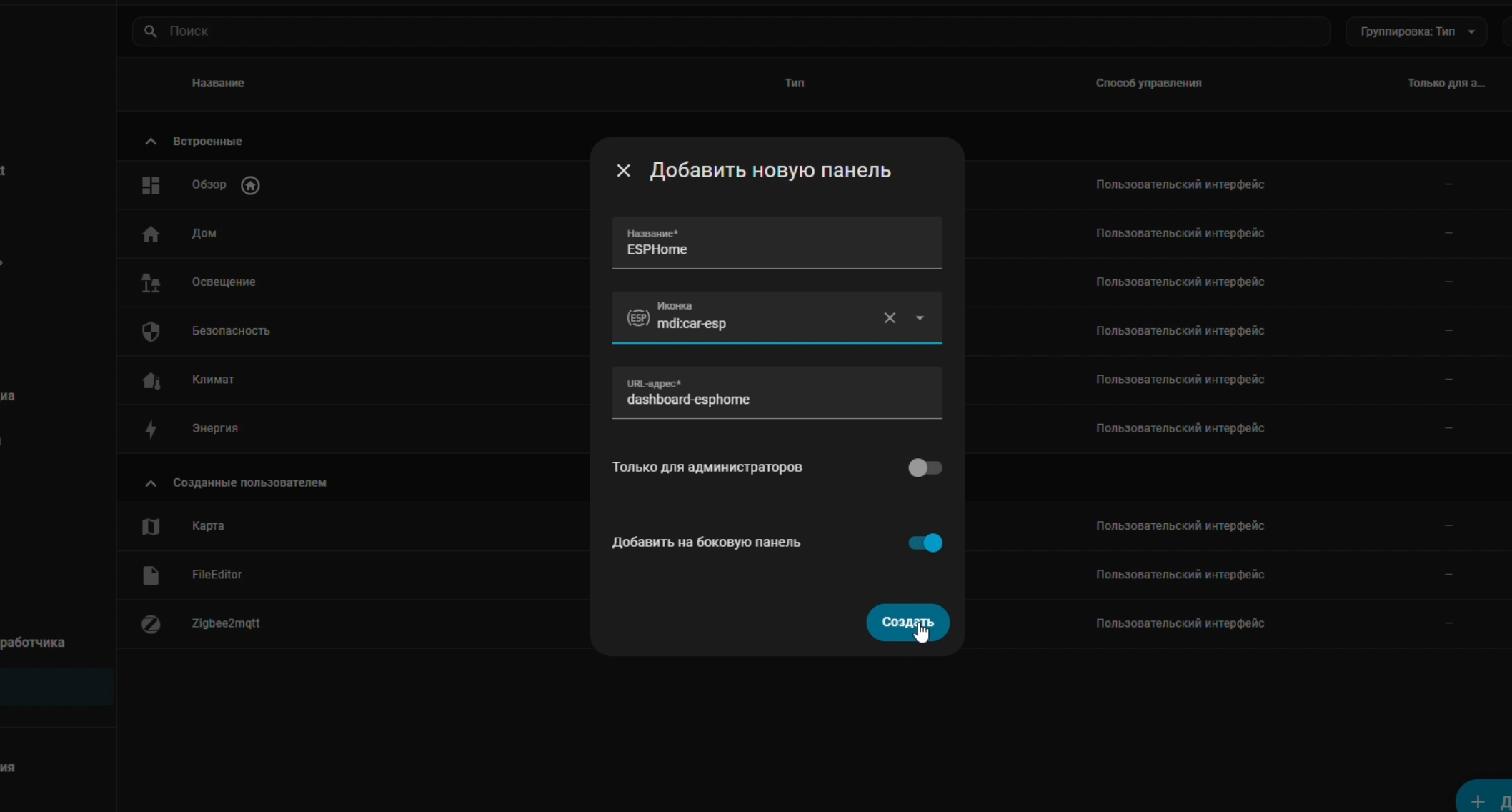Viewport: 1512px width, 812px height.
Task: Click the Безопасность shield icon
Action: click(151, 331)
